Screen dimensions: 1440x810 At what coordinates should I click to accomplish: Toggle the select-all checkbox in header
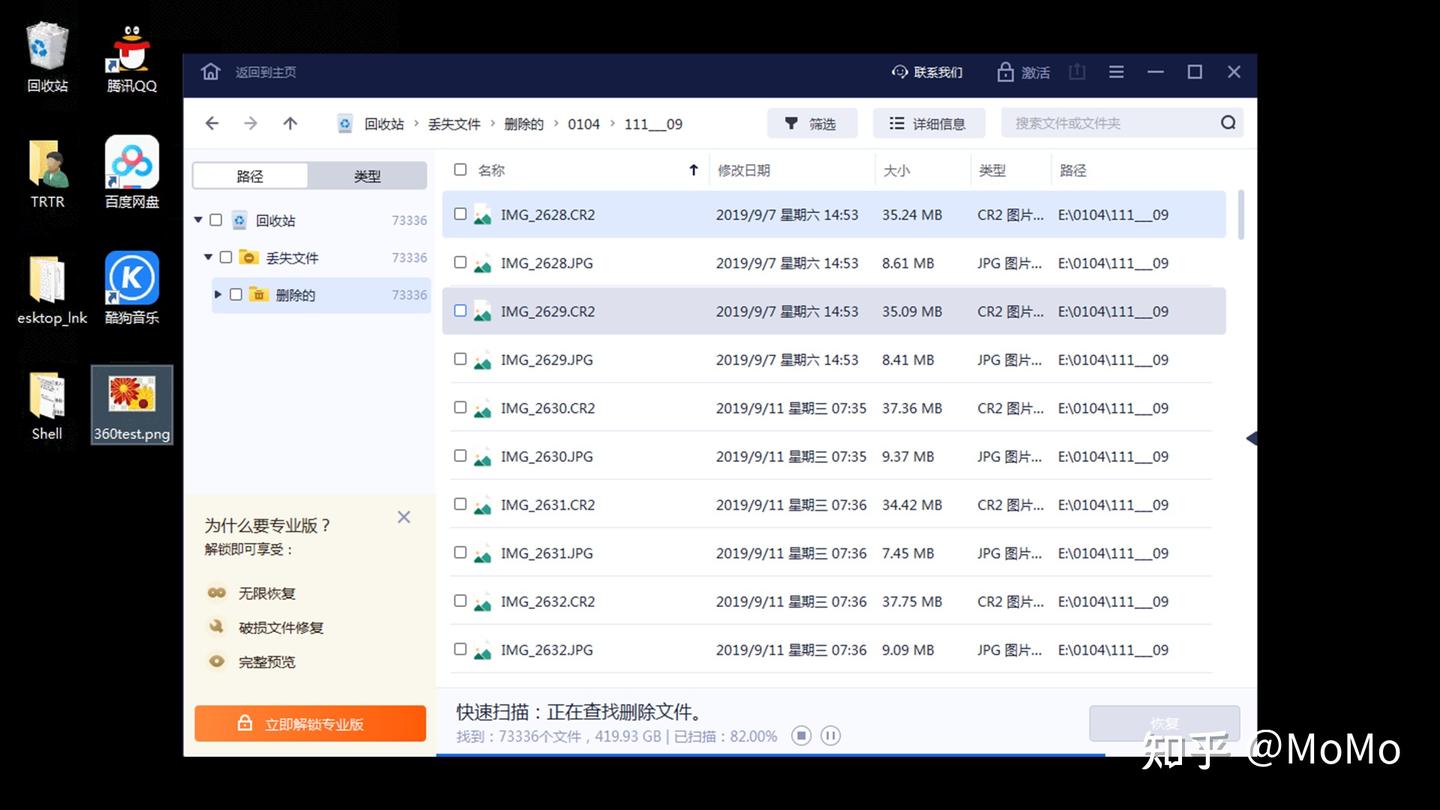pos(460,170)
